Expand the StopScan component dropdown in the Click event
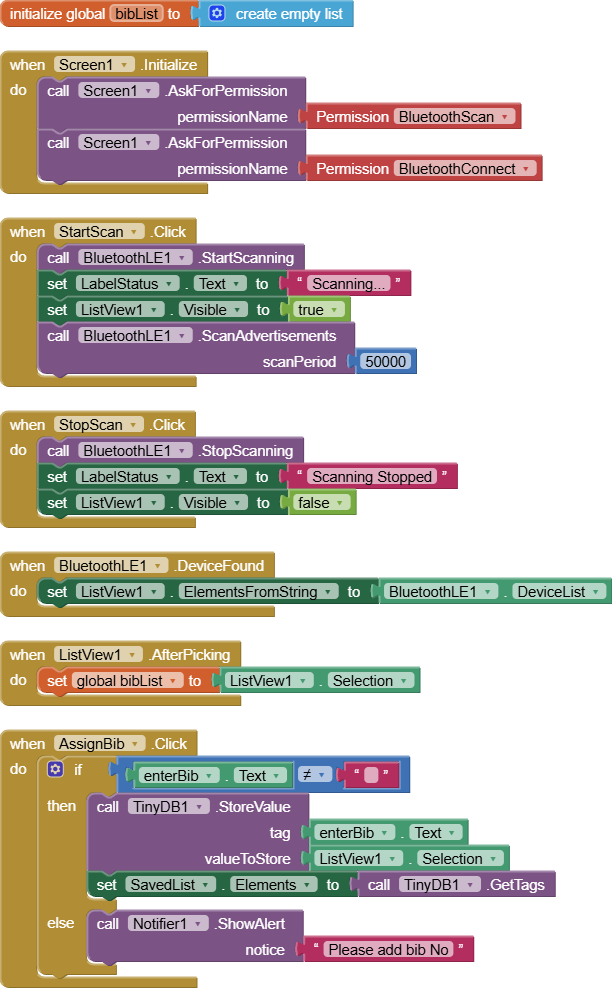This screenshot has height=988, width=612. pos(98,425)
